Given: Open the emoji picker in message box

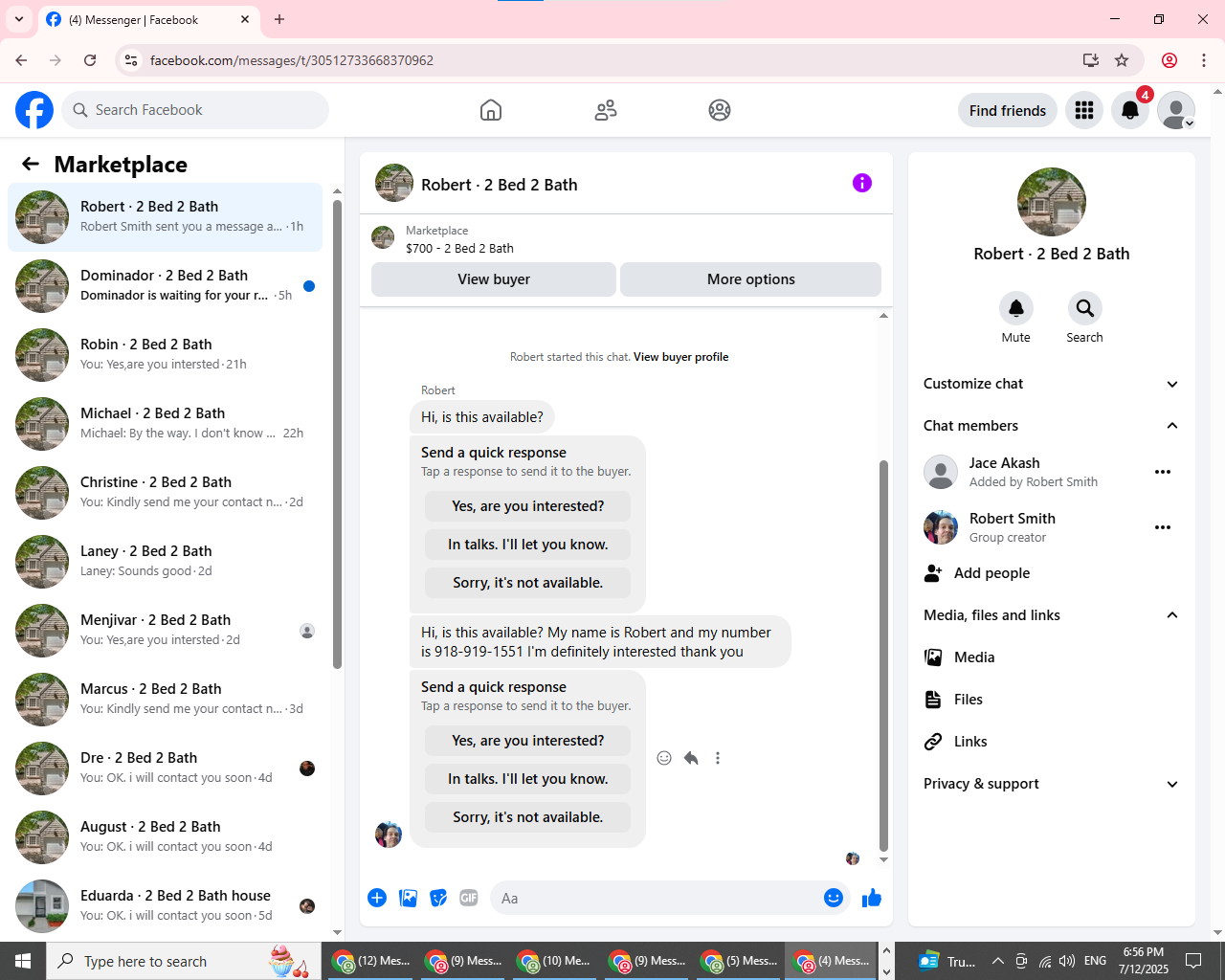Looking at the screenshot, I should tap(834, 898).
